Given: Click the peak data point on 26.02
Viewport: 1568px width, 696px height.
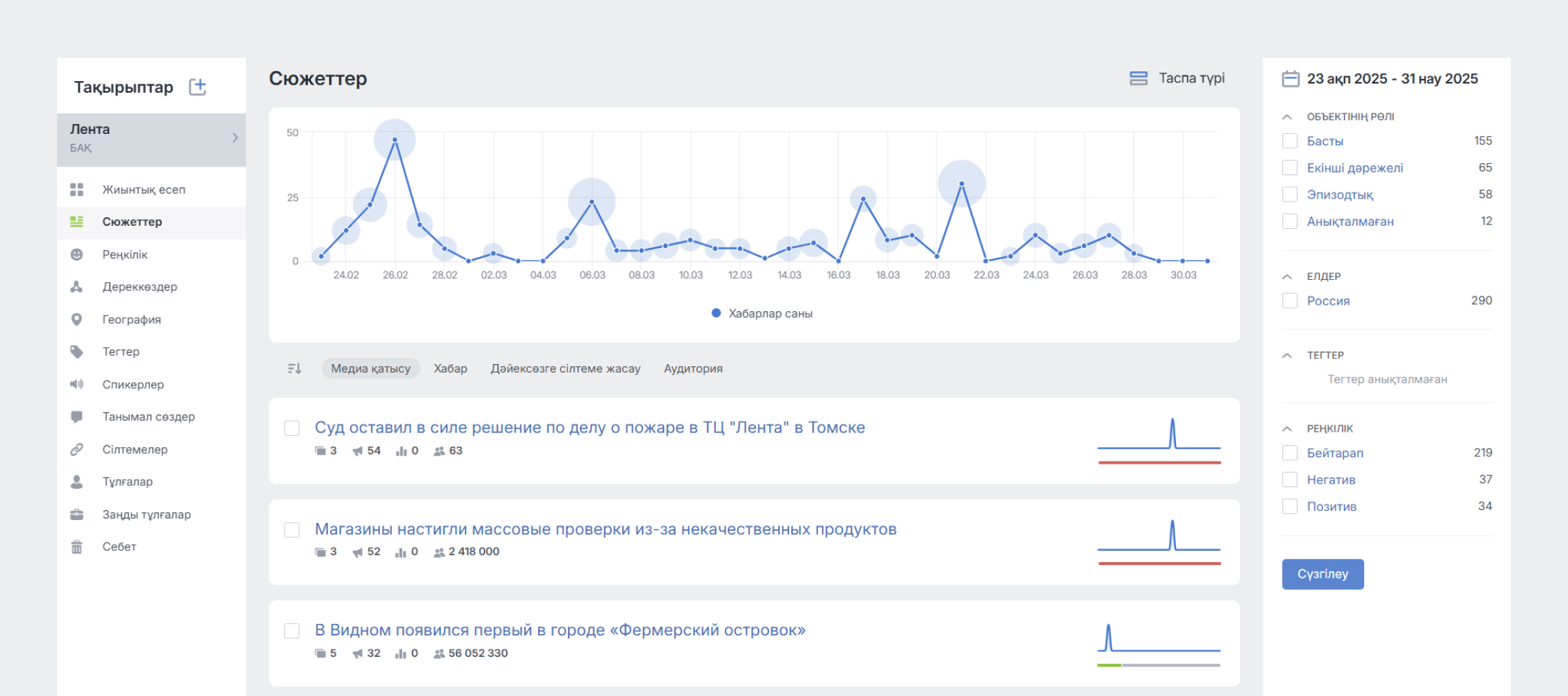Looking at the screenshot, I should point(395,140).
